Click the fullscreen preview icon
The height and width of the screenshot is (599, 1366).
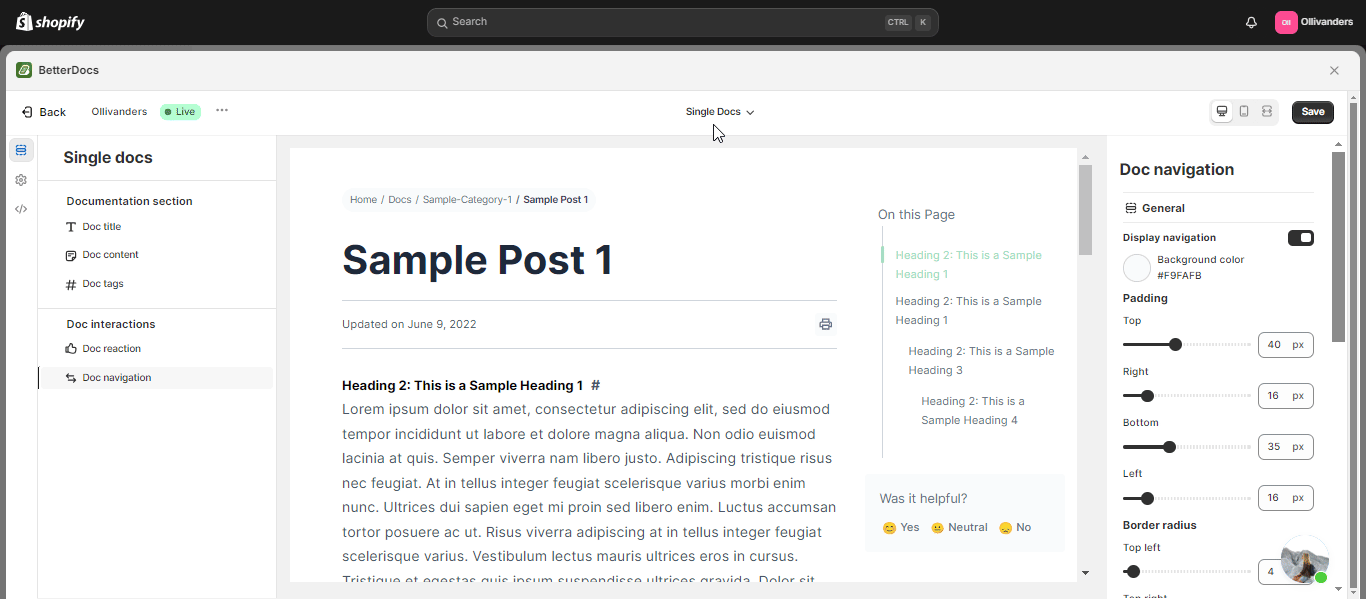[x=1267, y=112]
